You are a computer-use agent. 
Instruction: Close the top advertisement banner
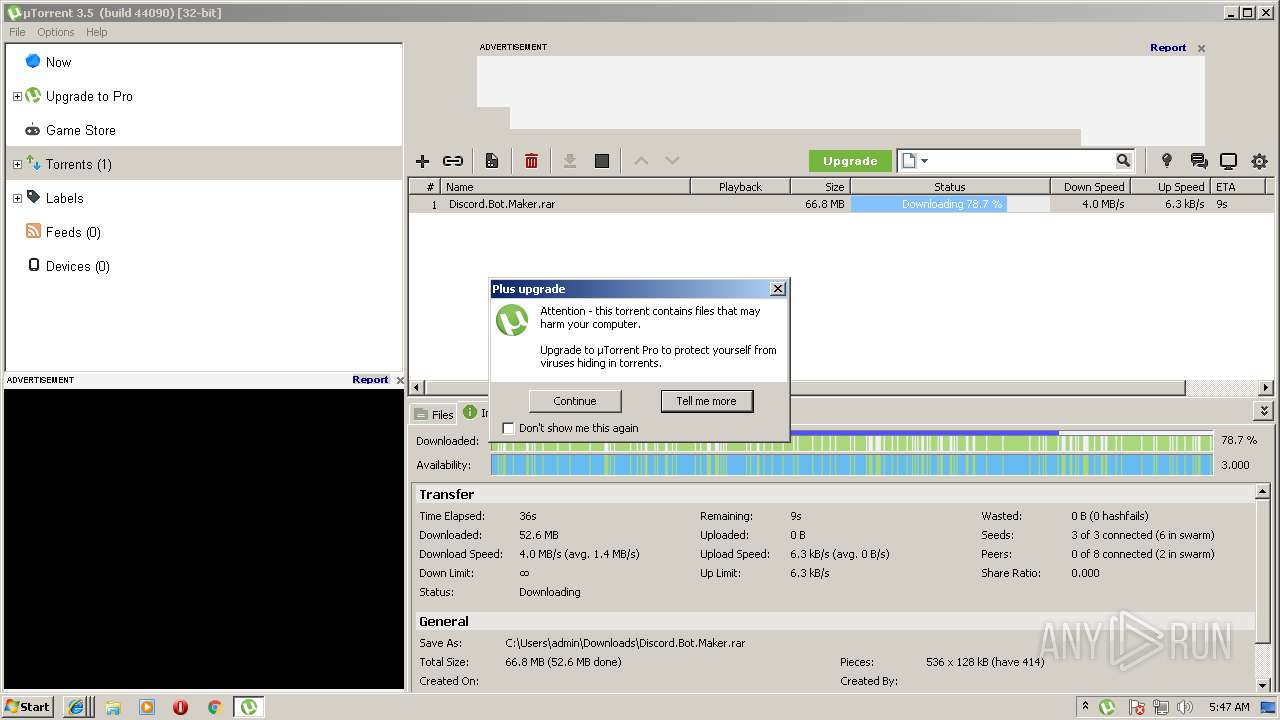click(1201, 48)
